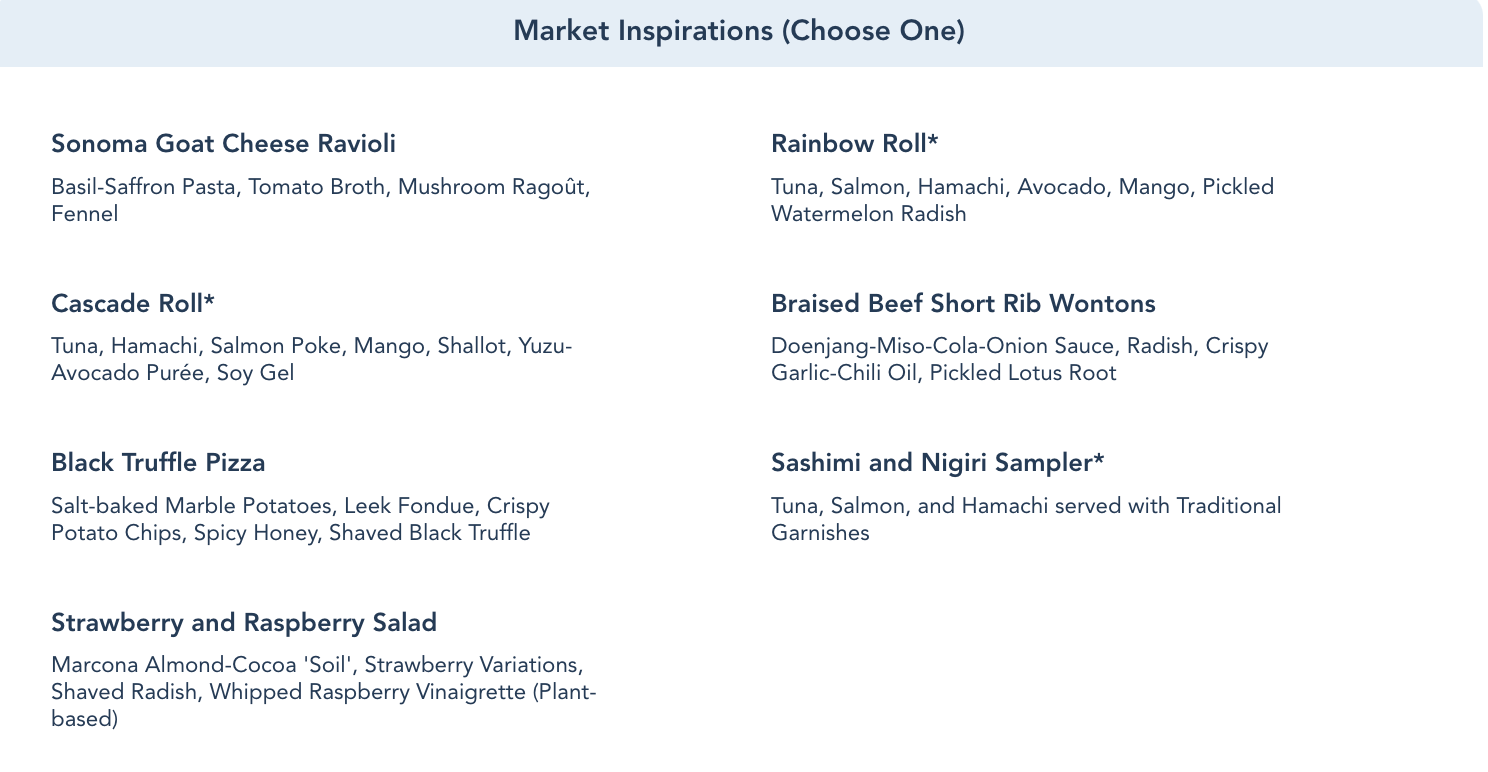Select the Black Truffle Pizza title
Screen dimensions: 1488x772
[158, 463]
